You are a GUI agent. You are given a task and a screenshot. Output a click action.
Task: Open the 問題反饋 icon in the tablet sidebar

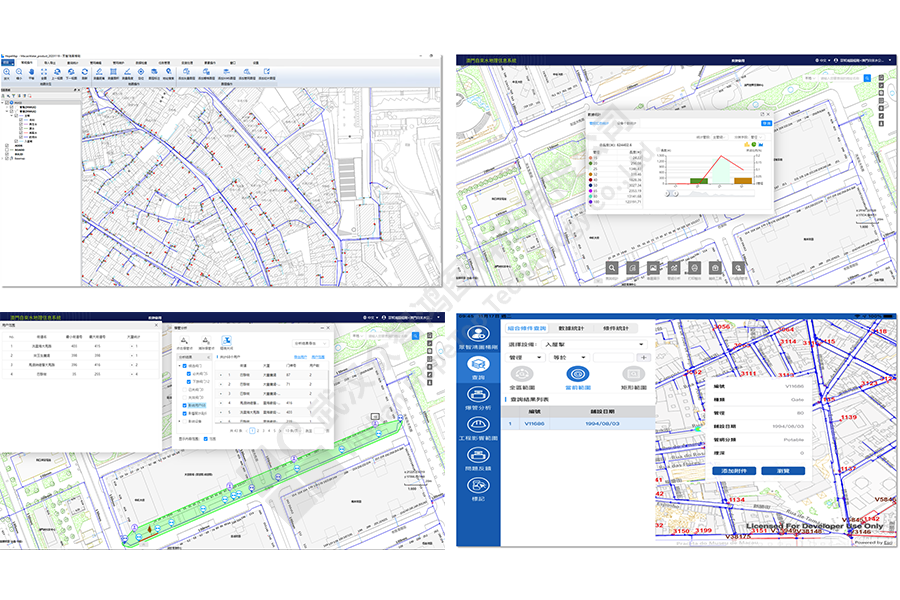coord(478,455)
